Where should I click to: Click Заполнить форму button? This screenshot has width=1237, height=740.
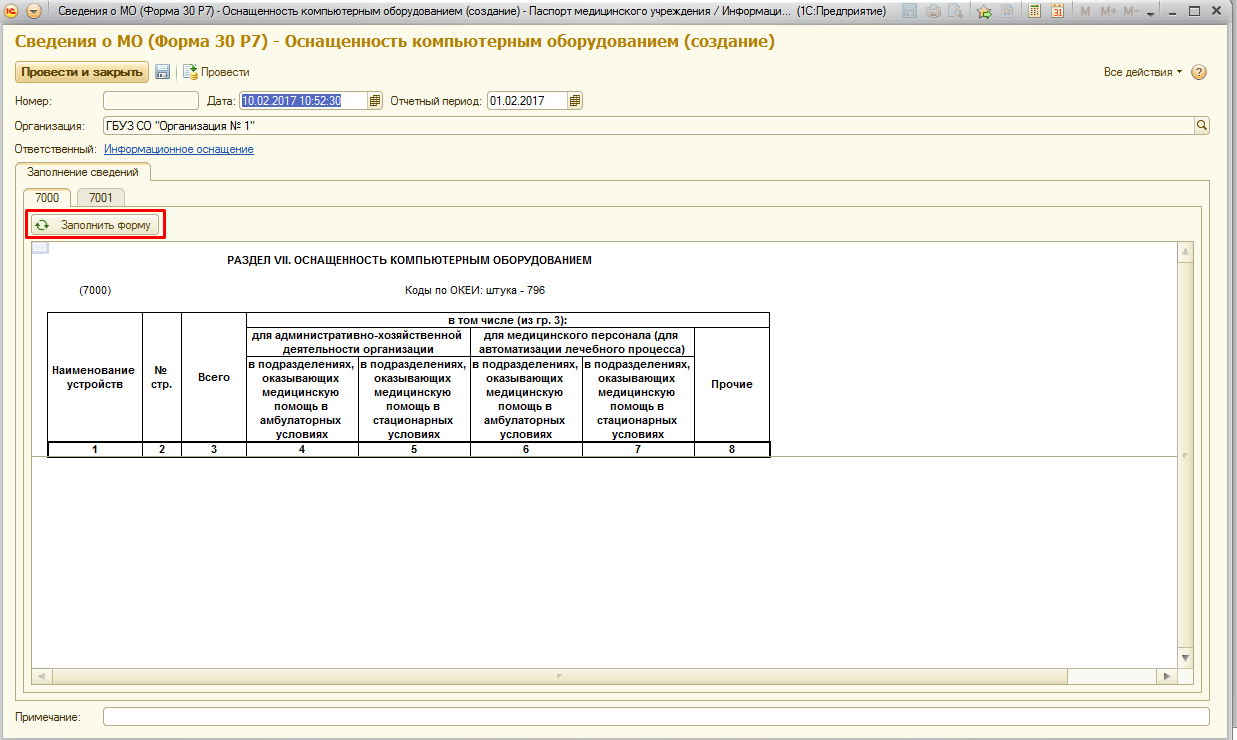point(96,225)
